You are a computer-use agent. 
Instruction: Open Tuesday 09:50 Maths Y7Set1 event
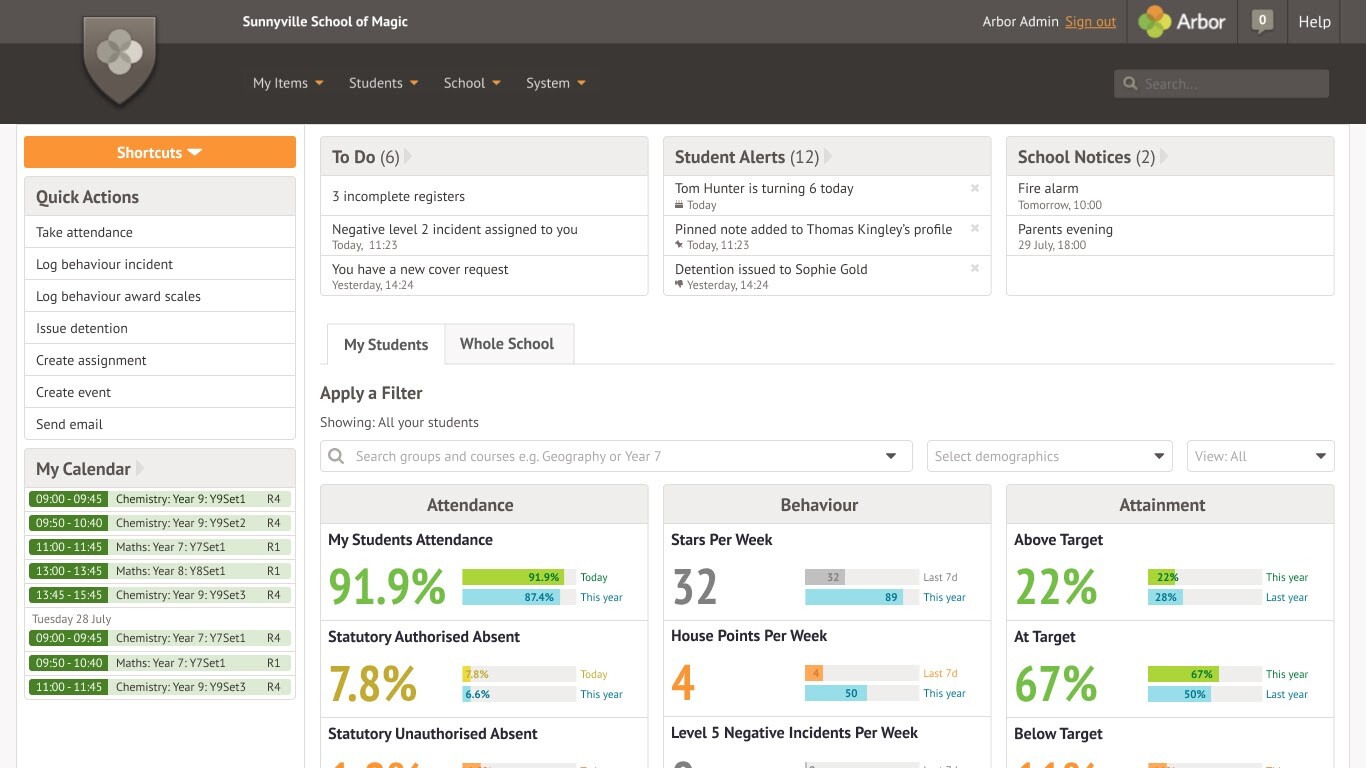pyautogui.click(x=160, y=663)
